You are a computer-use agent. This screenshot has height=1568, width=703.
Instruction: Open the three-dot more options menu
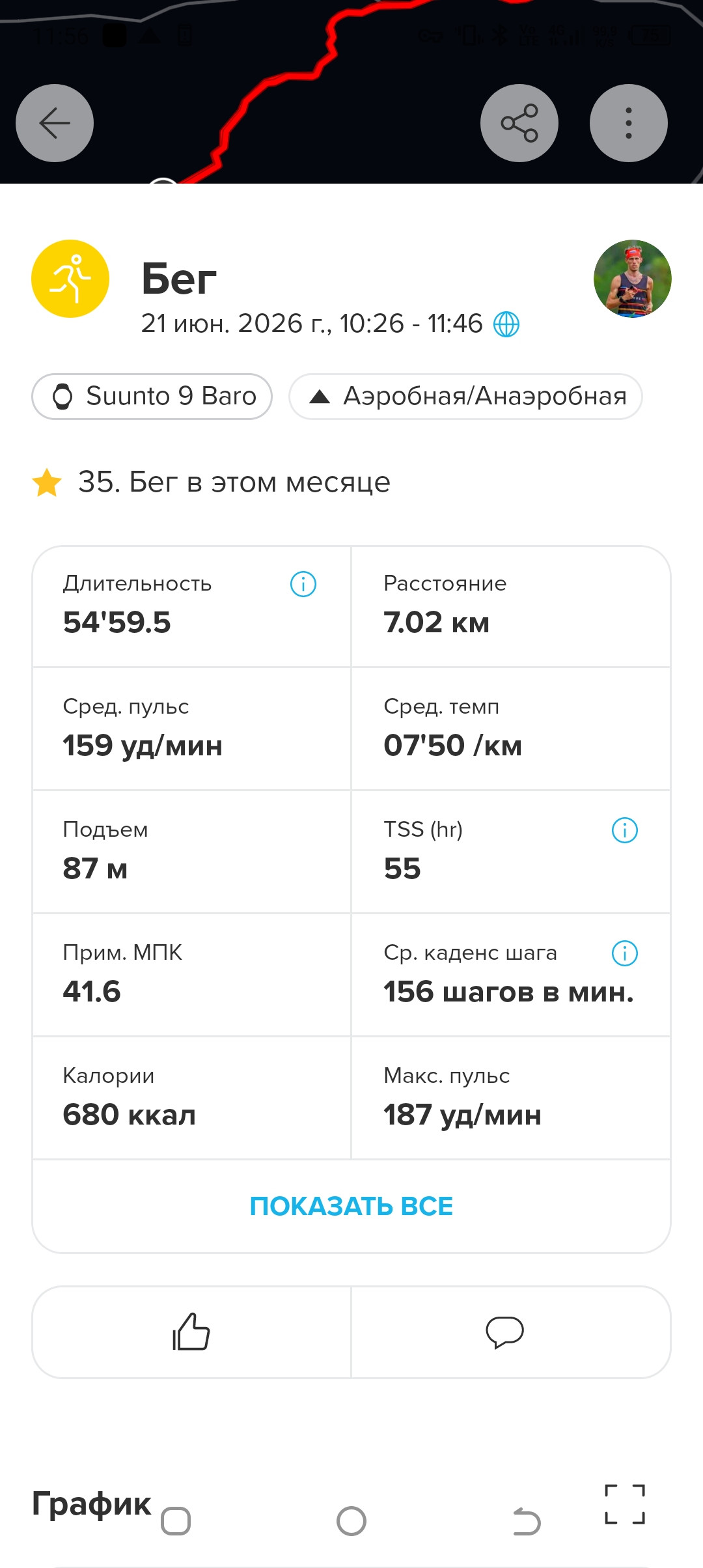(629, 123)
